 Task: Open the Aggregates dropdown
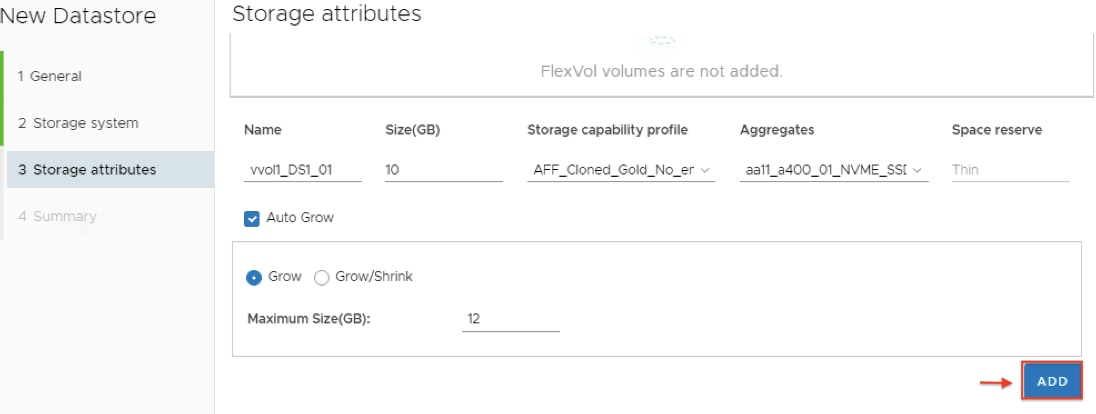[834, 170]
